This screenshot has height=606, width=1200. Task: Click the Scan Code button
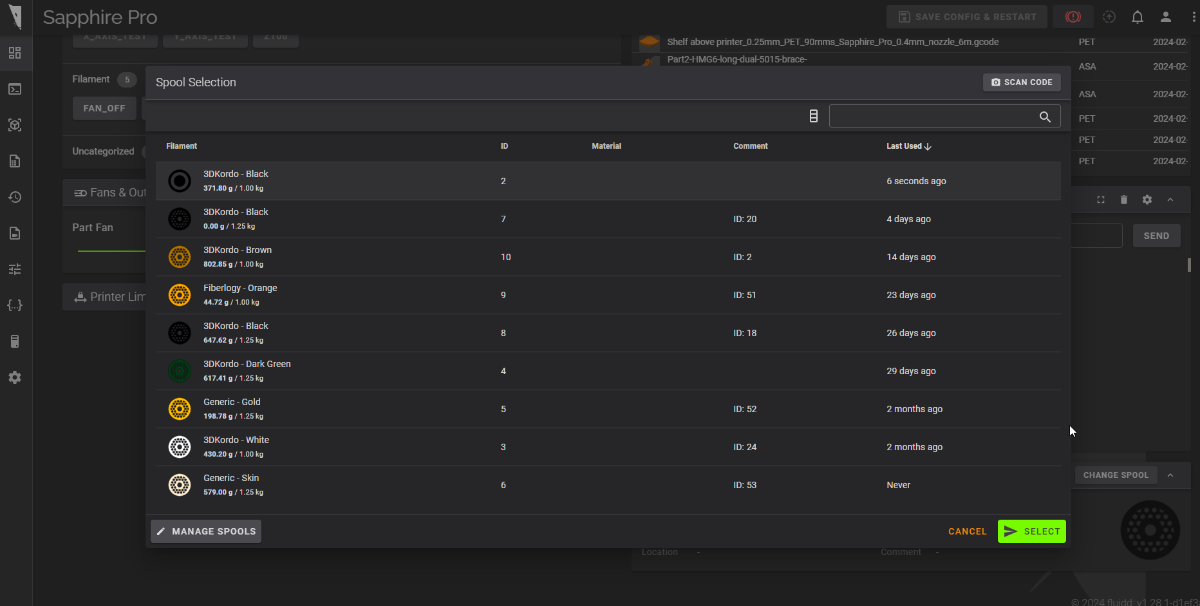(1021, 82)
